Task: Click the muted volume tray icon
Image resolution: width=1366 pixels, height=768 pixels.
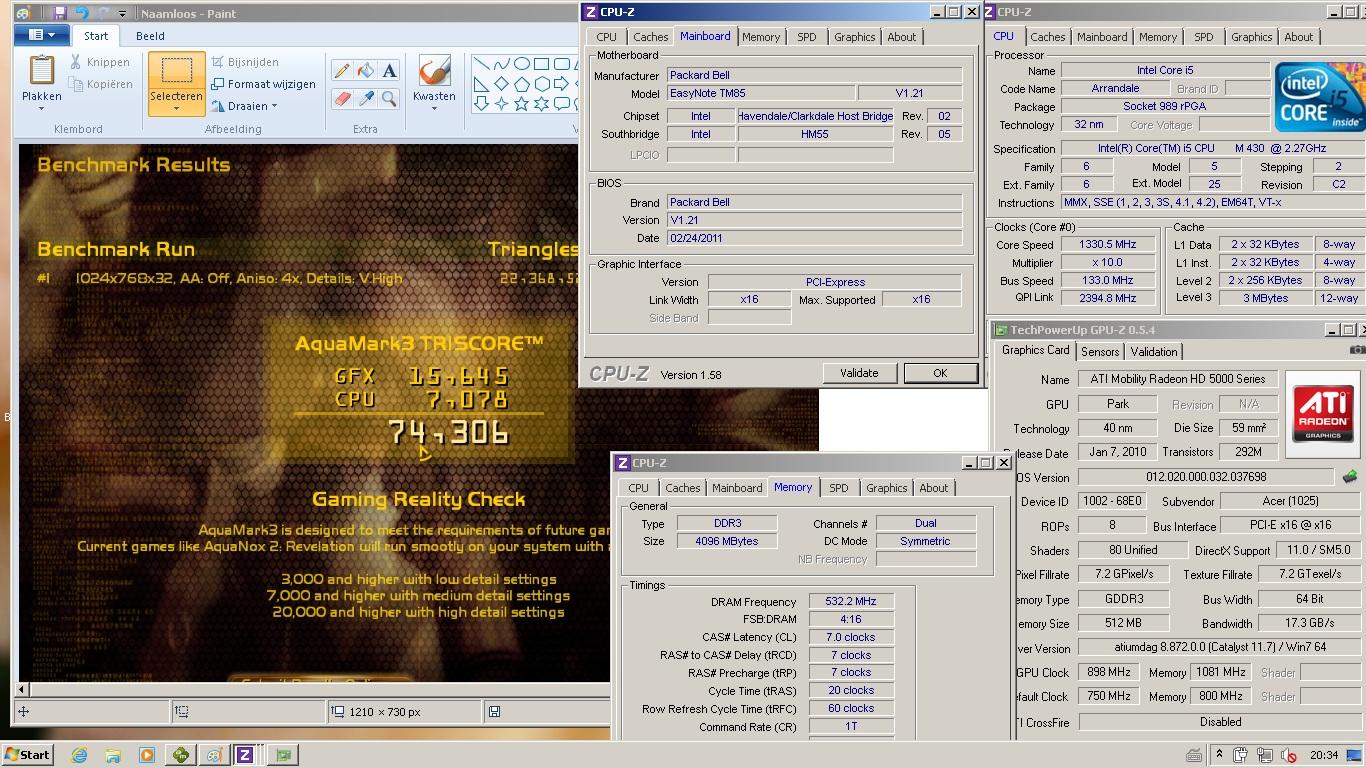Action: 1289,755
